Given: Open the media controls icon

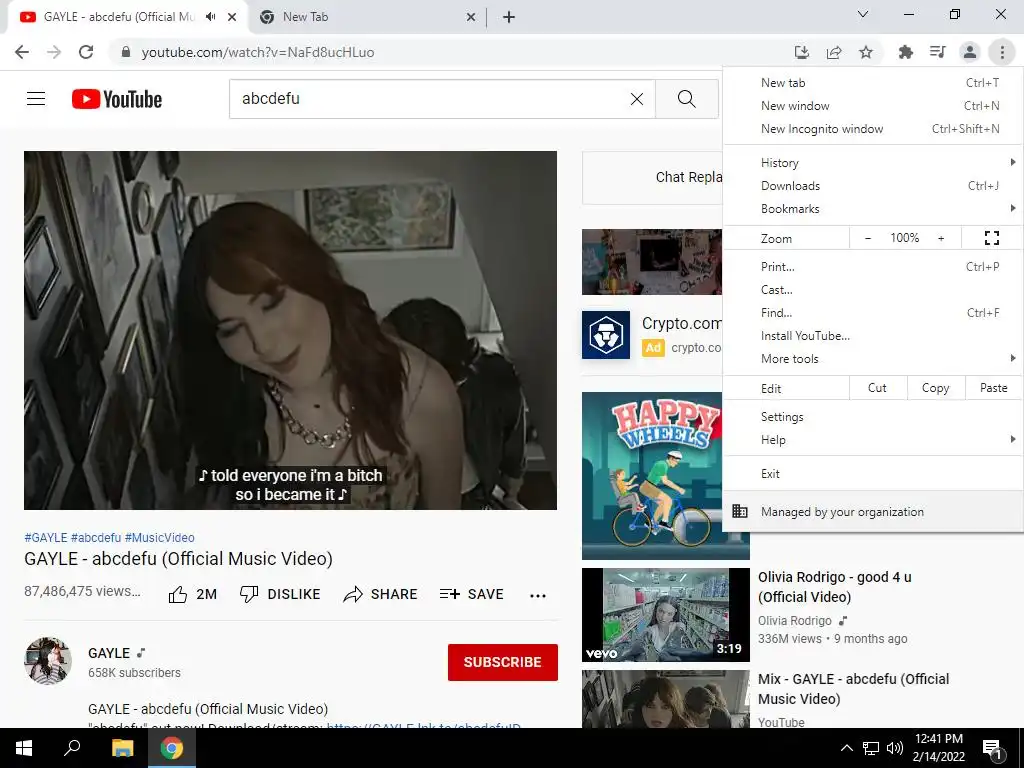Looking at the screenshot, I should pos(937,52).
